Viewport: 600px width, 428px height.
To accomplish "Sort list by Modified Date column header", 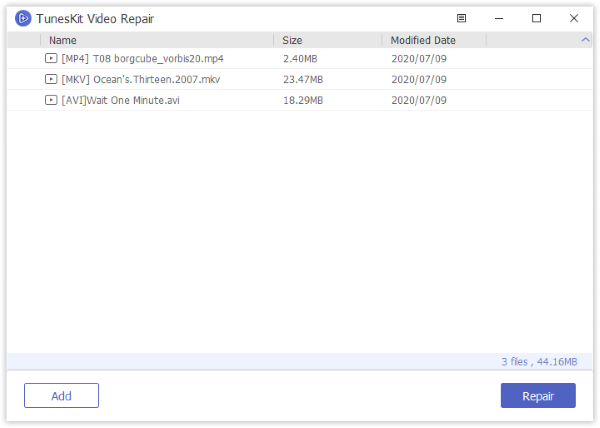I will pyautogui.click(x=423, y=40).
